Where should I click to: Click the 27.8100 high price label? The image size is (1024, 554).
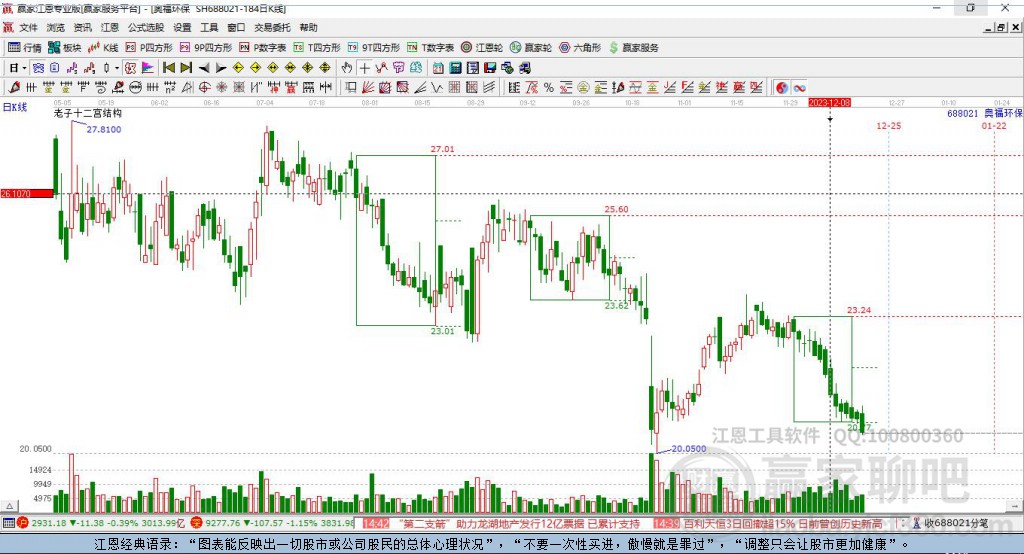coord(104,129)
